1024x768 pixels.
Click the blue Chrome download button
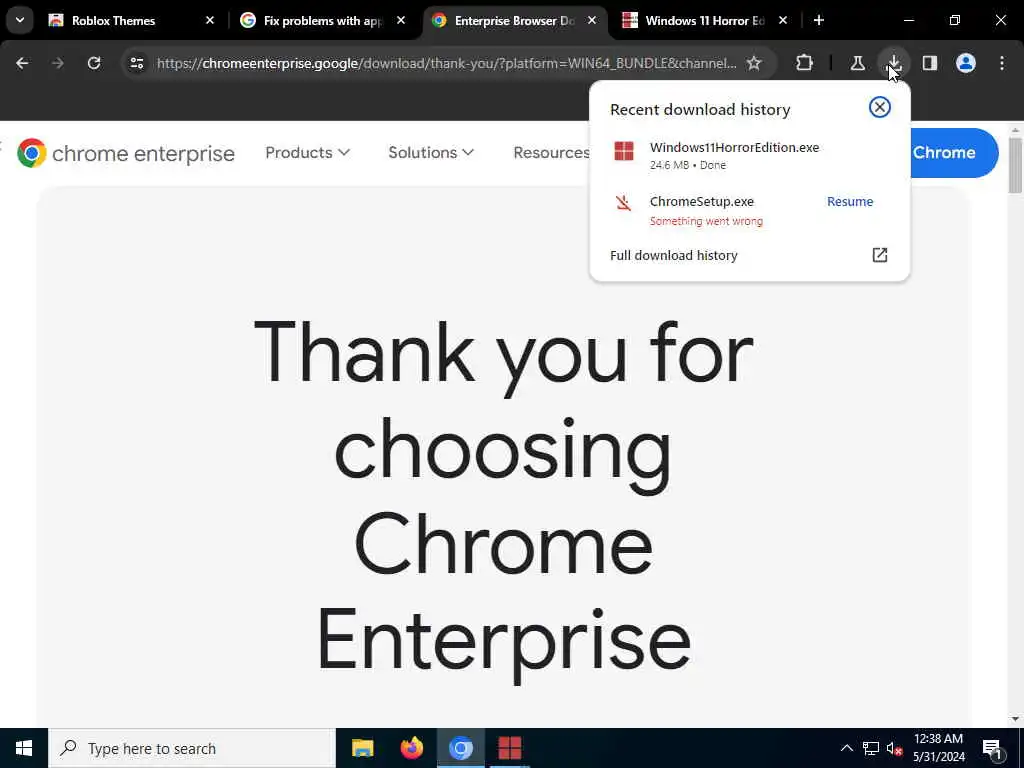[953, 153]
